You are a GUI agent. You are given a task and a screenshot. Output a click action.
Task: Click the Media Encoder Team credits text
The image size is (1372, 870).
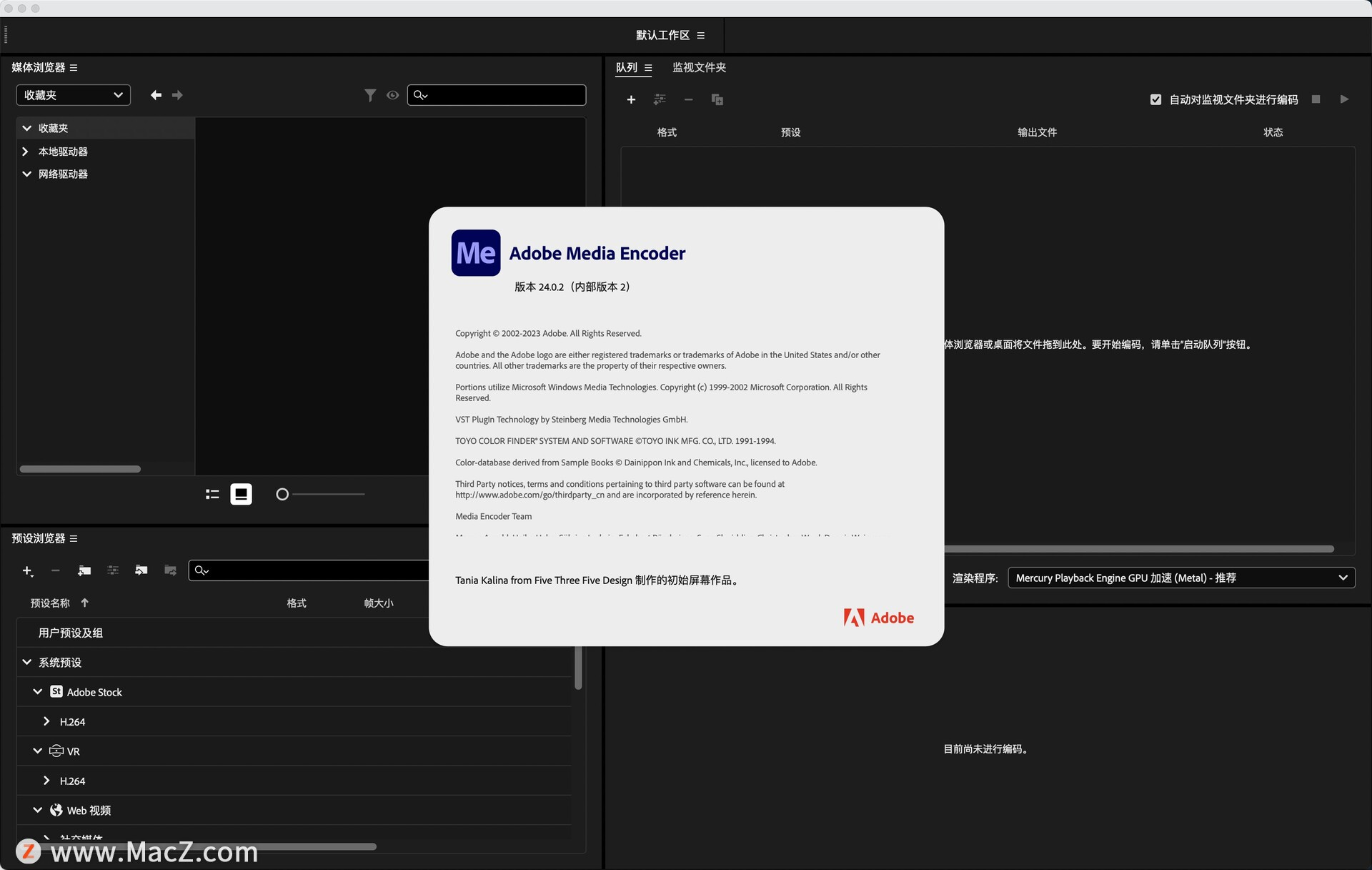tap(494, 516)
